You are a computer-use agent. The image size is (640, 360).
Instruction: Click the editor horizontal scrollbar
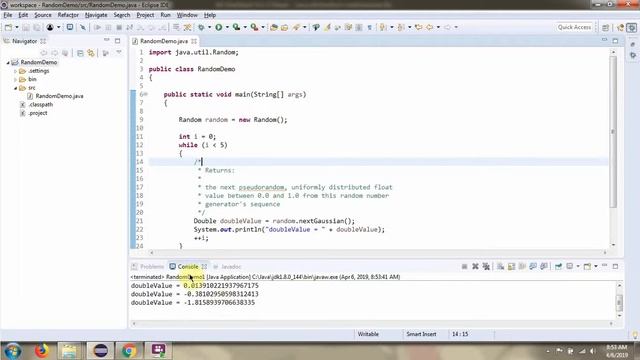pos(378,253)
